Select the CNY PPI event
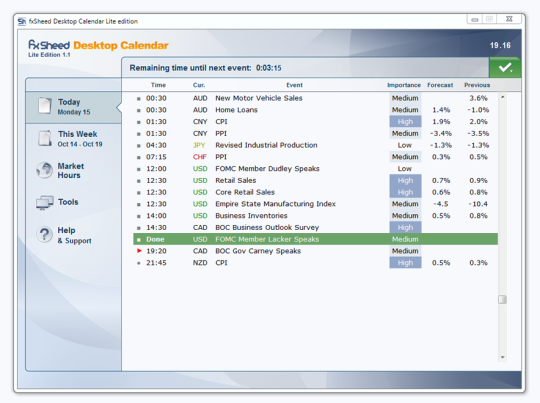 coord(315,133)
